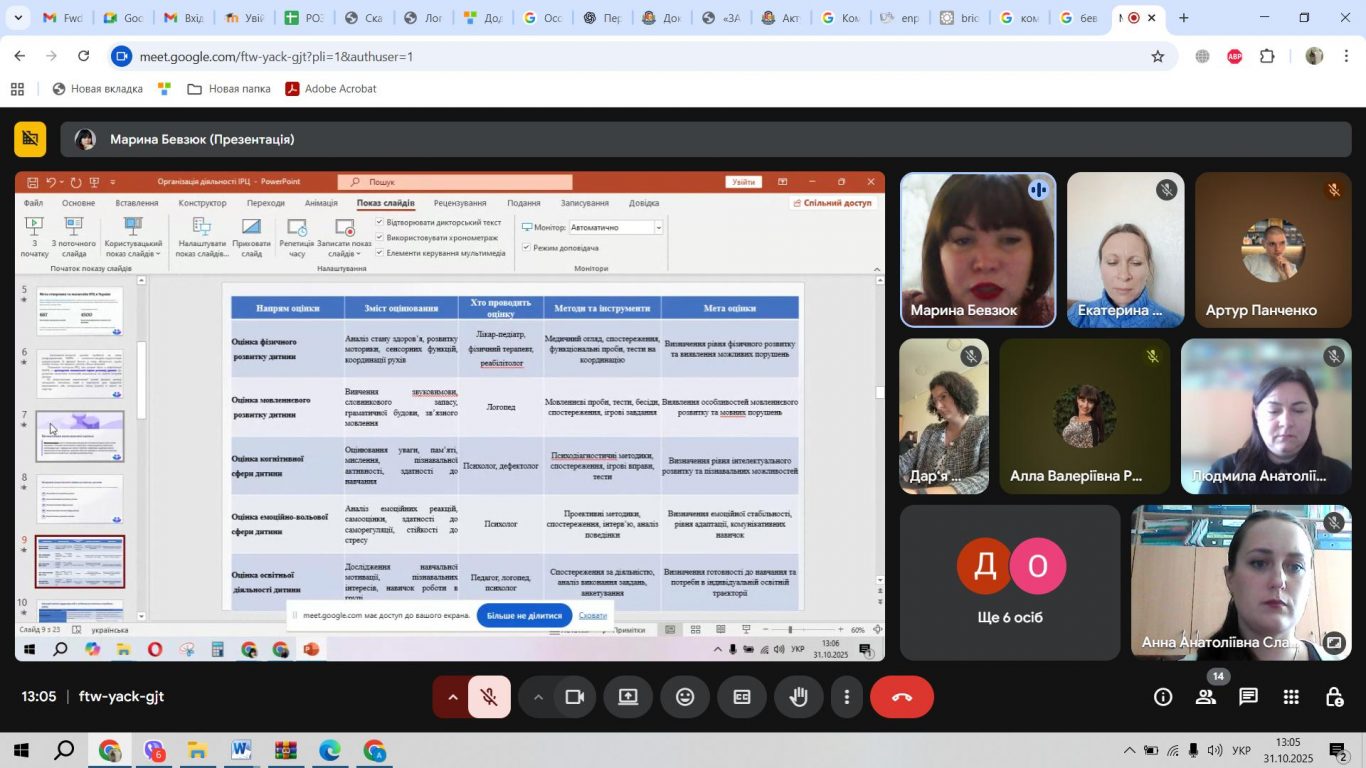
Task: Open the in-call chat panel
Action: [1248, 697]
